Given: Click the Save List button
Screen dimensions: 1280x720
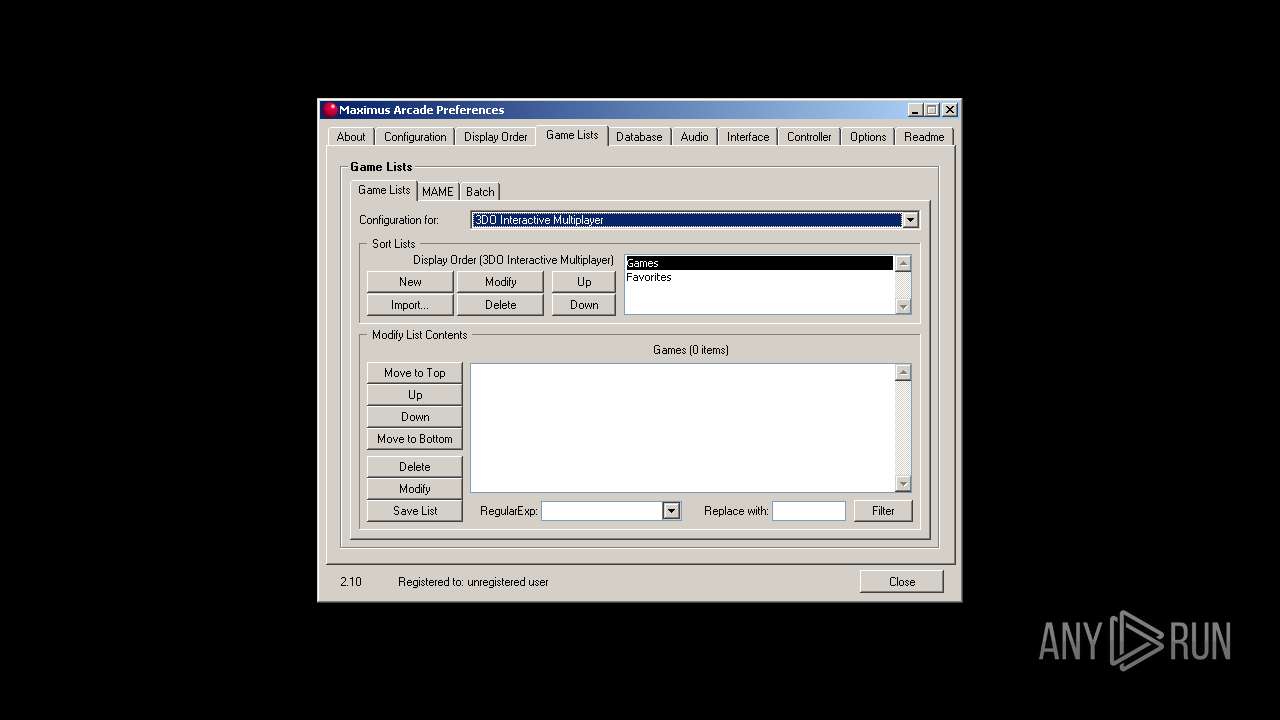Looking at the screenshot, I should coord(415,511).
